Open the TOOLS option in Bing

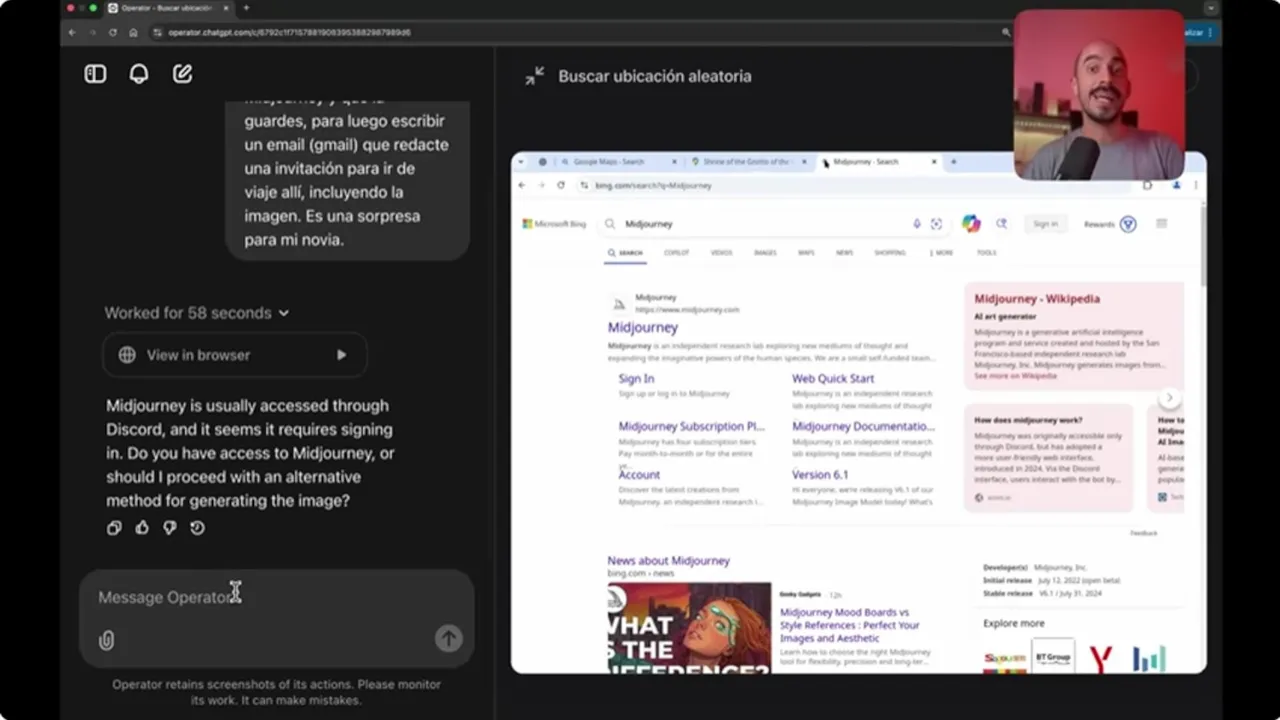pos(987,253)
